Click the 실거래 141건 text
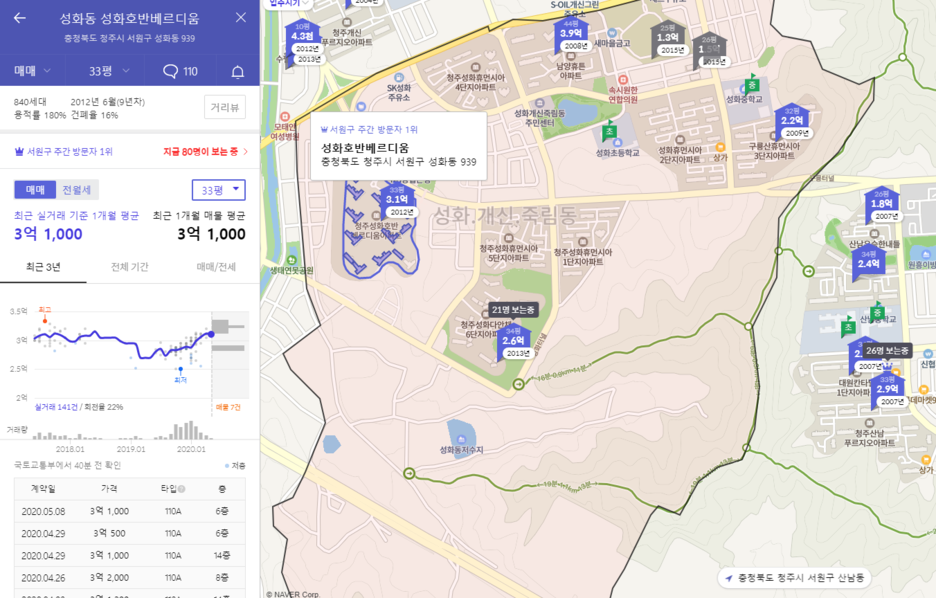Viewport: 936px width, 598px height. coord(56,407)
